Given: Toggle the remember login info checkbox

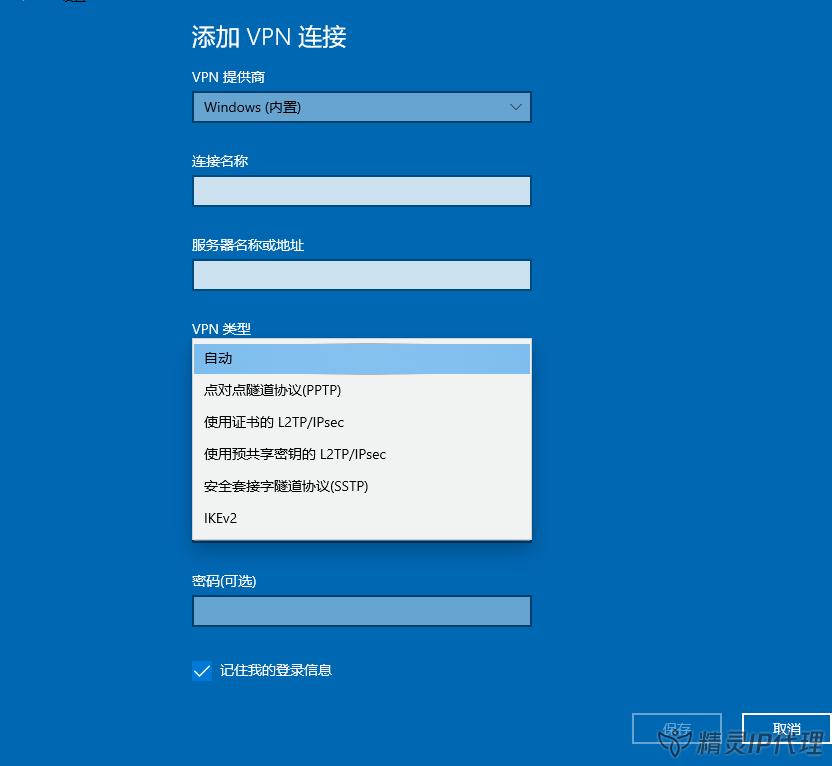Looking at the screenshot, I should pyautogui.click(x=201, y=670).
